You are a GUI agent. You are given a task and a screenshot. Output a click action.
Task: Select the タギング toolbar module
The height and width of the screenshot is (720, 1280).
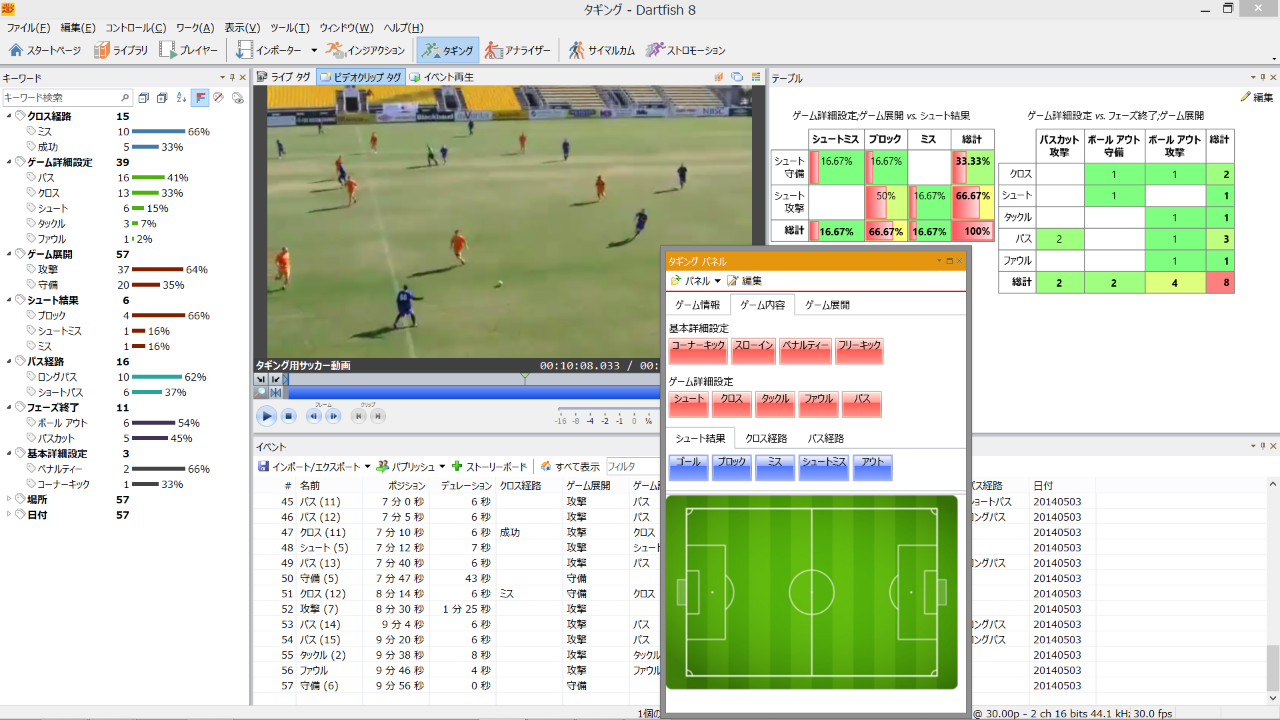click(447, 50)
